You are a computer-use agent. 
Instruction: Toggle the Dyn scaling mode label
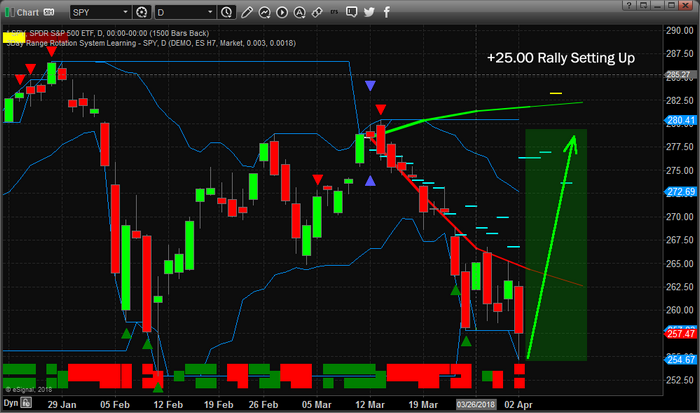10,402
